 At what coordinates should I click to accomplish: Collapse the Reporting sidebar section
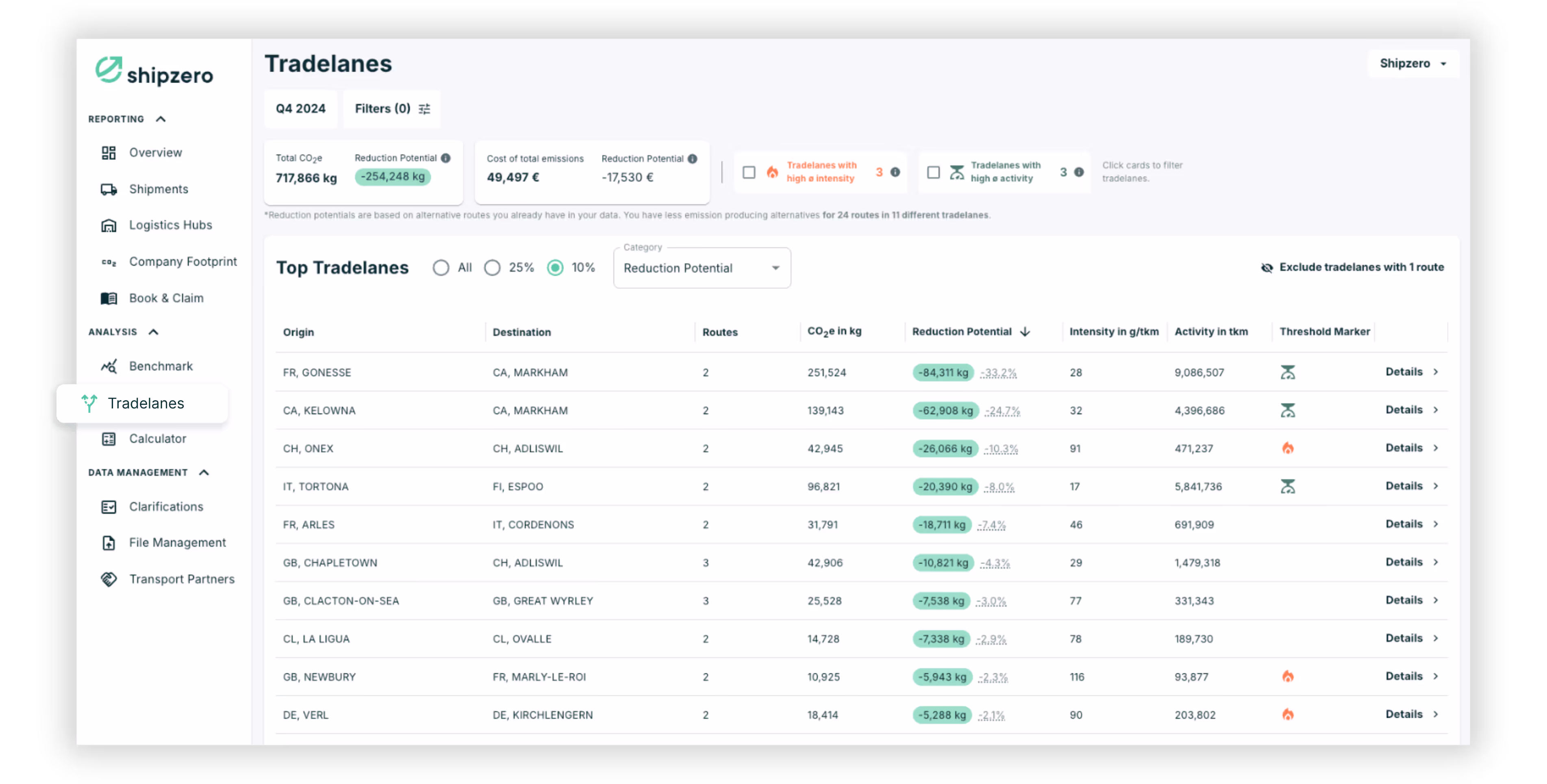pos(160,119)
